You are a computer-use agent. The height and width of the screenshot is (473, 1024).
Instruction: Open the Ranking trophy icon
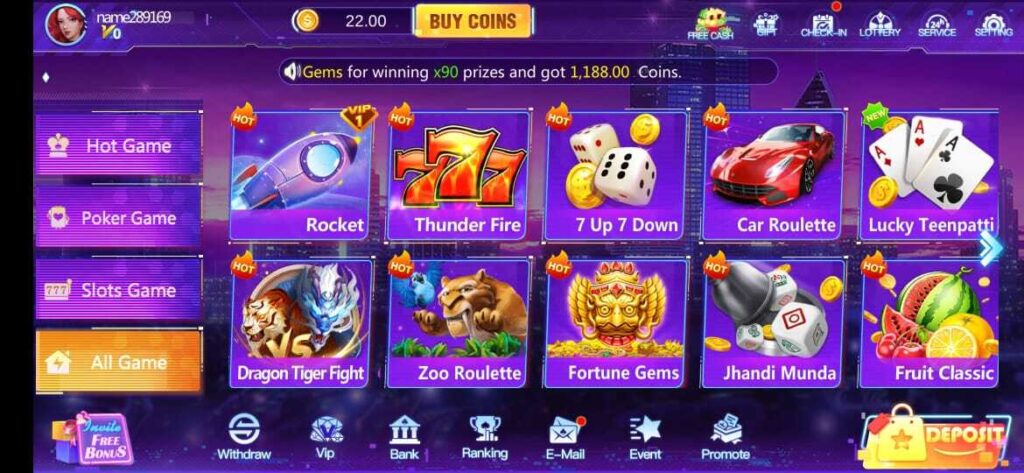(x=485, y=437)
